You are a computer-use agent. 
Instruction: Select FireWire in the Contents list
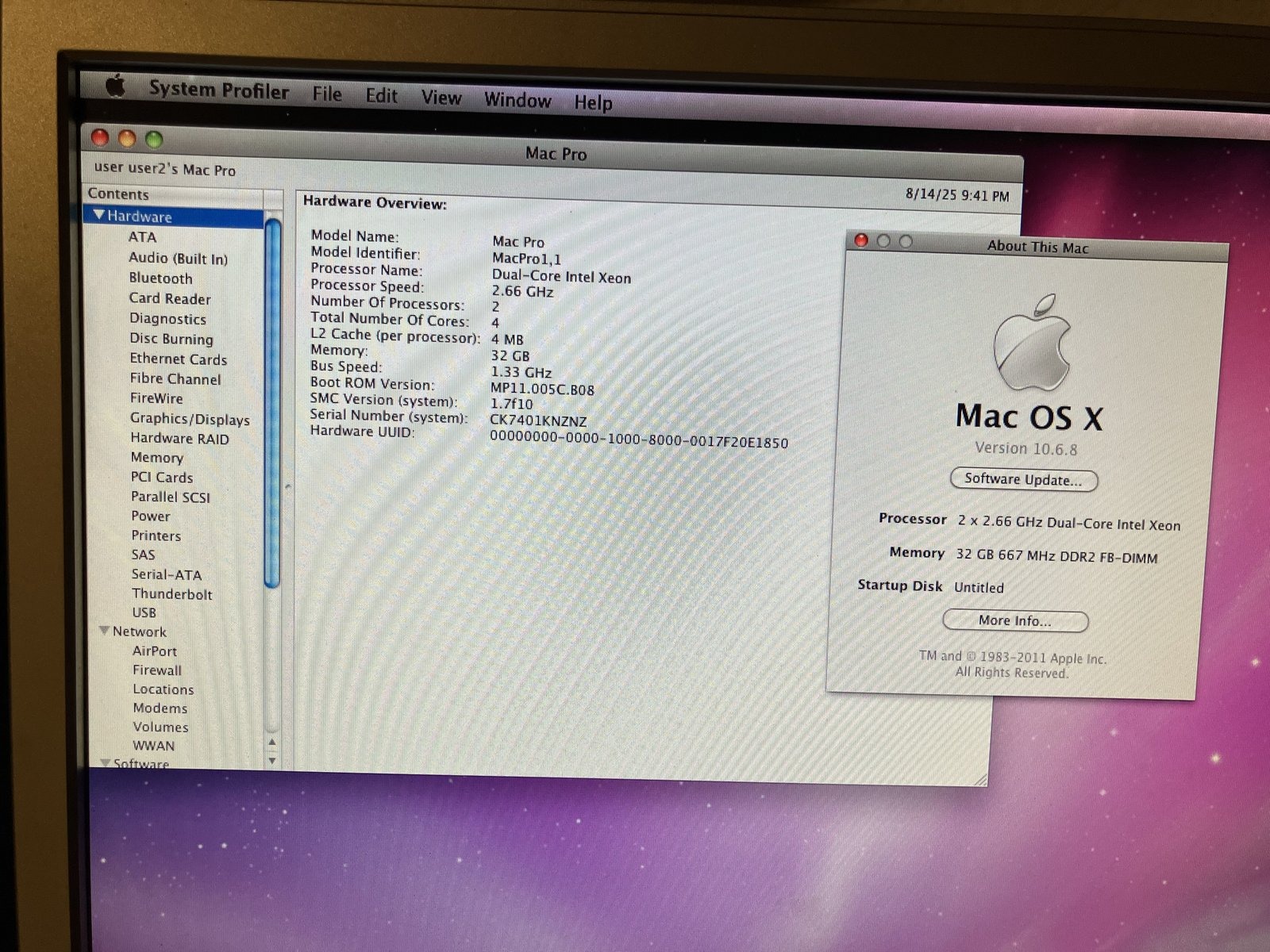(x=156, y=398)
